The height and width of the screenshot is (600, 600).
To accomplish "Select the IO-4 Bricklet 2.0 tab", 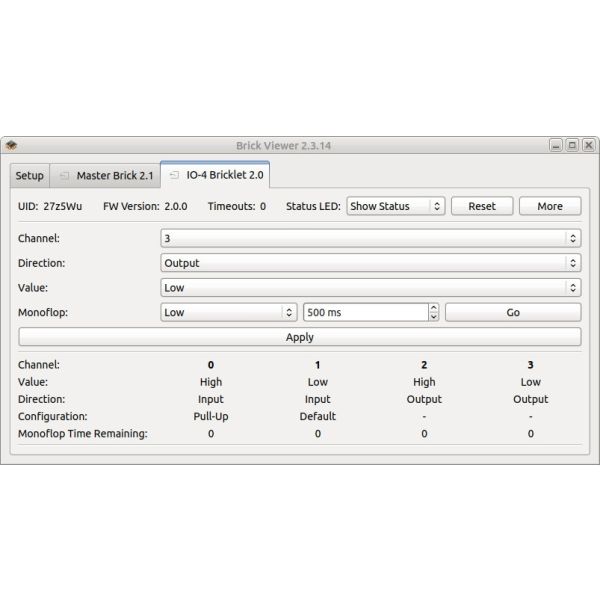I will click(215, 175).
